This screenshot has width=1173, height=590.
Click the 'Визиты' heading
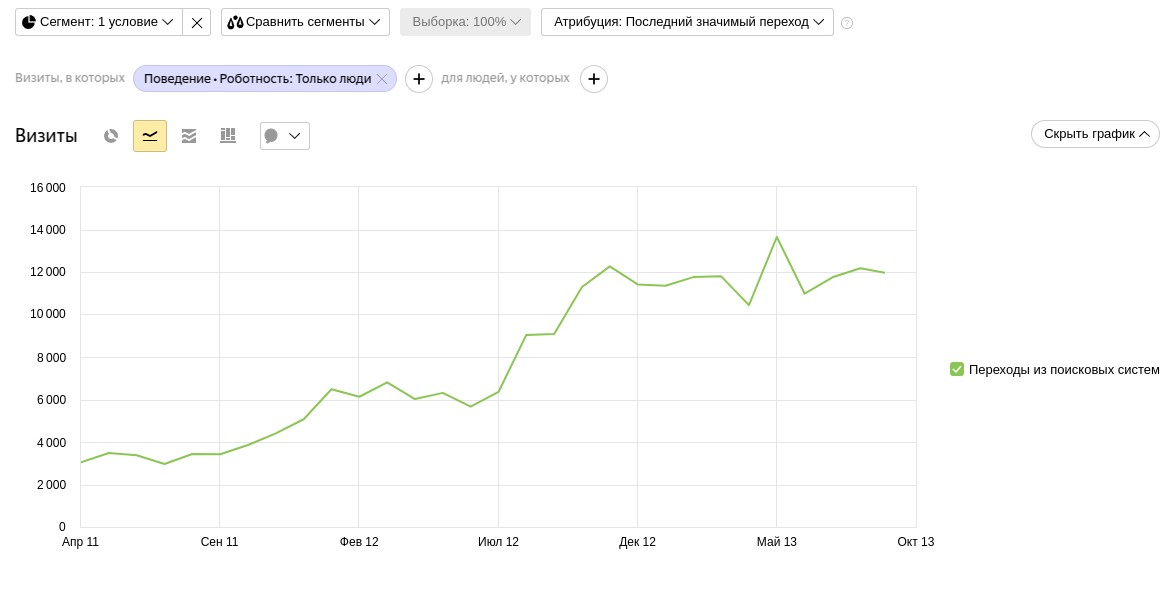click(46, 136)
